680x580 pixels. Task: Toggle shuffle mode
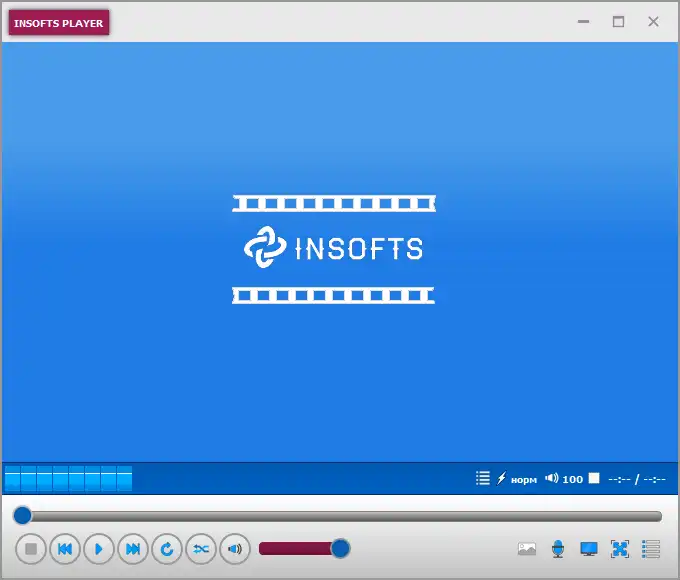point(201,549)
